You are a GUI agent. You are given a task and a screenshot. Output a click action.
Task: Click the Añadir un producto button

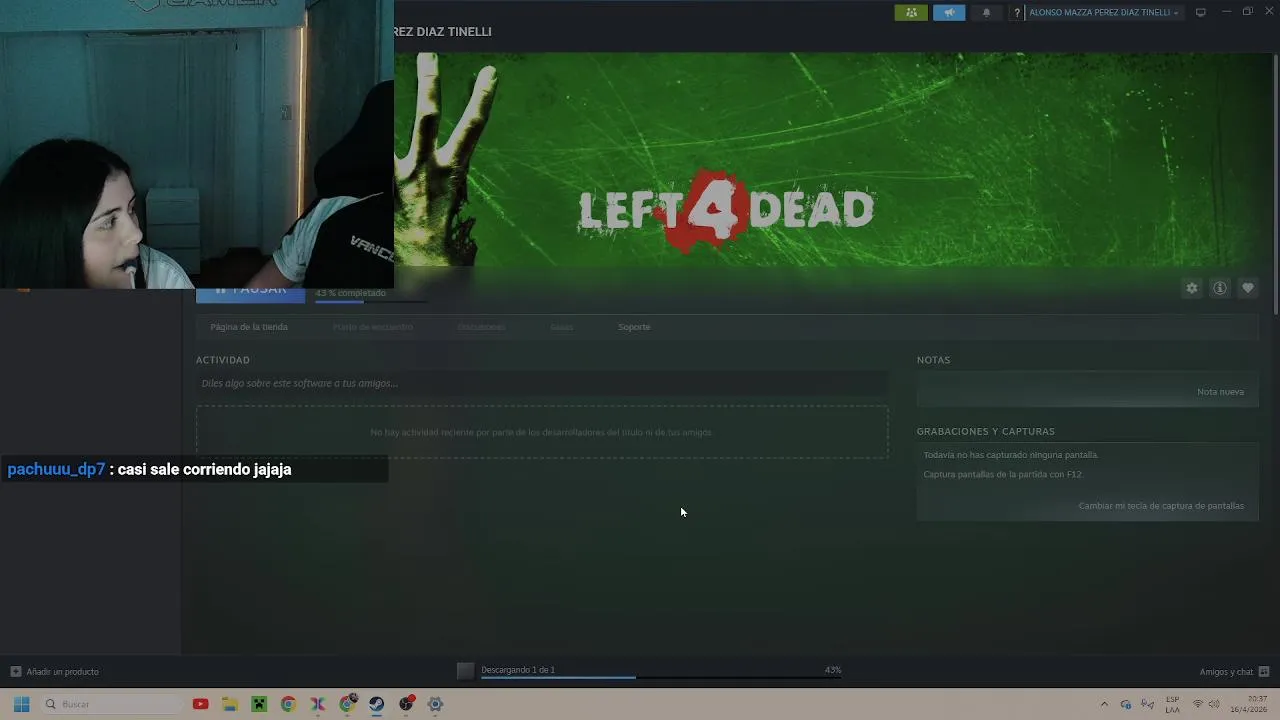[54, 672]
